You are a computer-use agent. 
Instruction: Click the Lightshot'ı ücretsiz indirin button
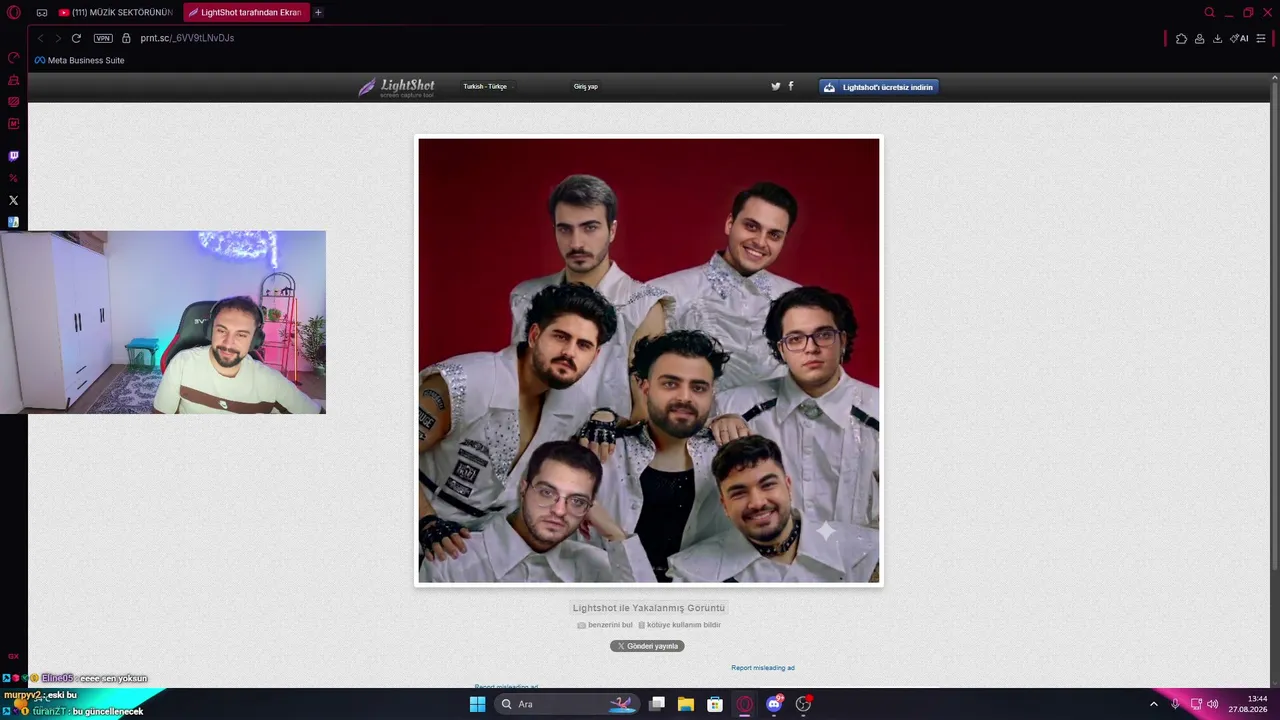pyautogui.click(x=879, y=87)
